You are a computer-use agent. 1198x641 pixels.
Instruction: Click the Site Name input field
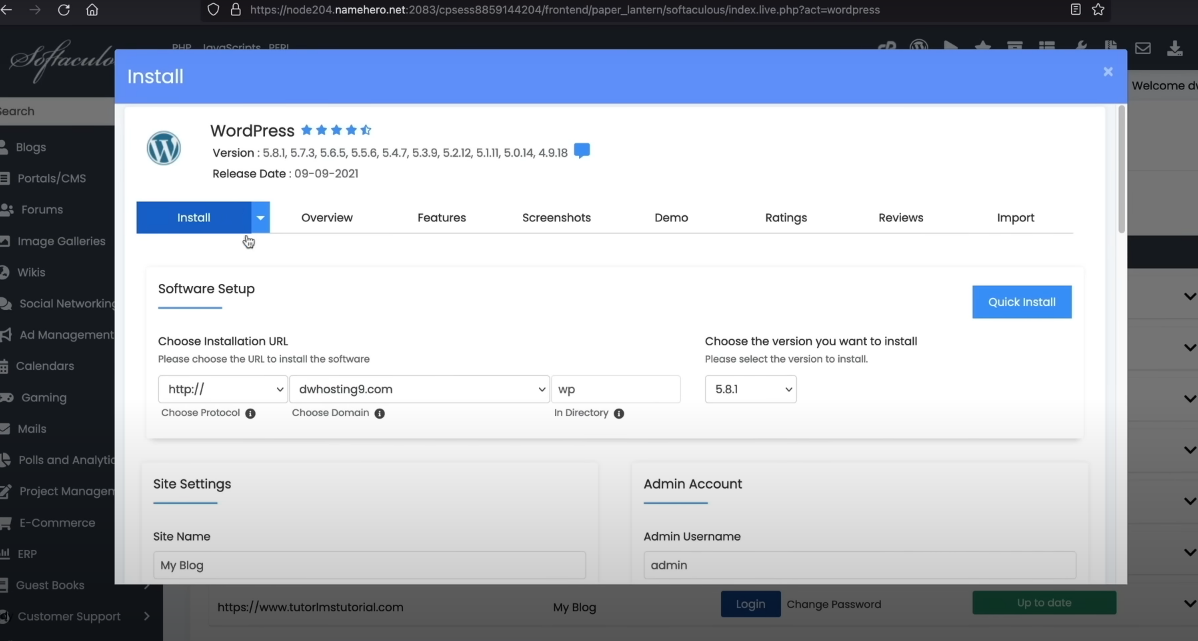click(x=369, y=565)
